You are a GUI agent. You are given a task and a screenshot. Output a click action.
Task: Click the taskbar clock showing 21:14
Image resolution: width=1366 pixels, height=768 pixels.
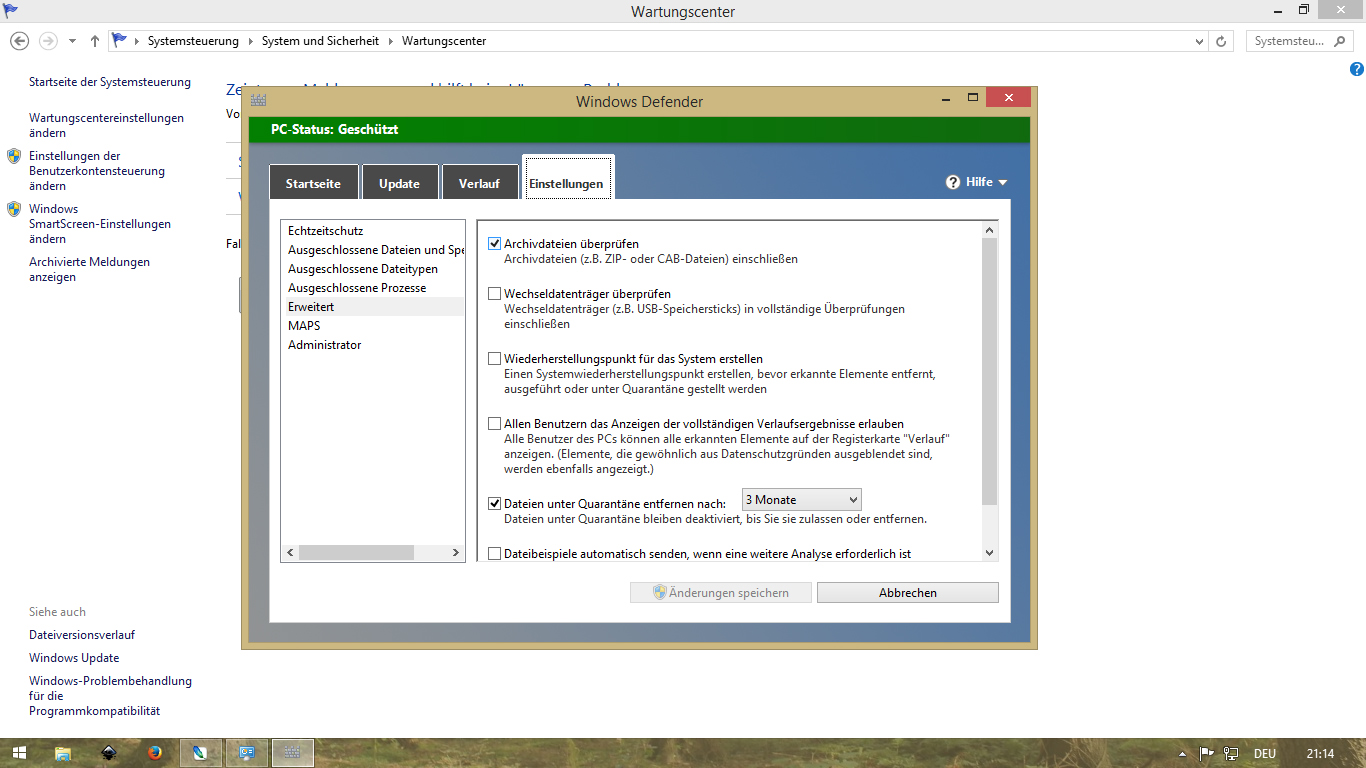click(x=1320, y=753)
